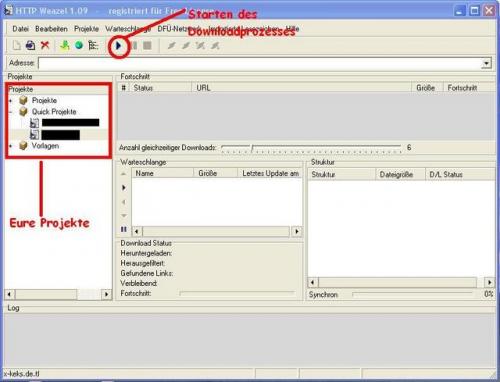
Task: Click the new document toolbar icon
Action: pyautogui.click(x=17, y=45)
